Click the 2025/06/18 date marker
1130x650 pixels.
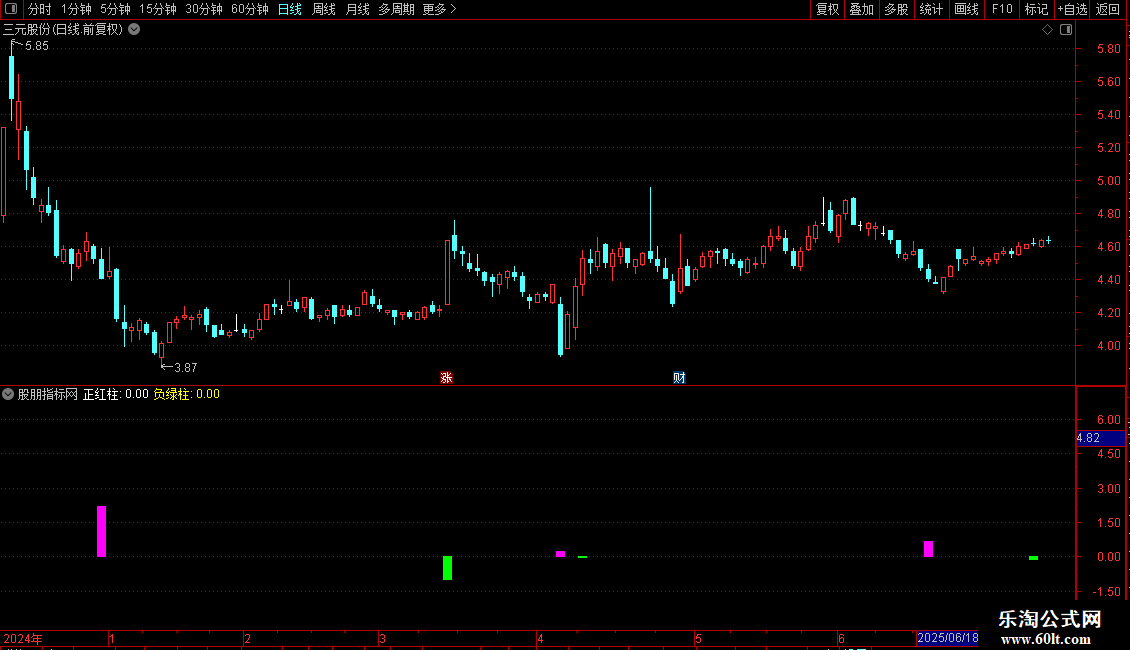coord(948,638)
